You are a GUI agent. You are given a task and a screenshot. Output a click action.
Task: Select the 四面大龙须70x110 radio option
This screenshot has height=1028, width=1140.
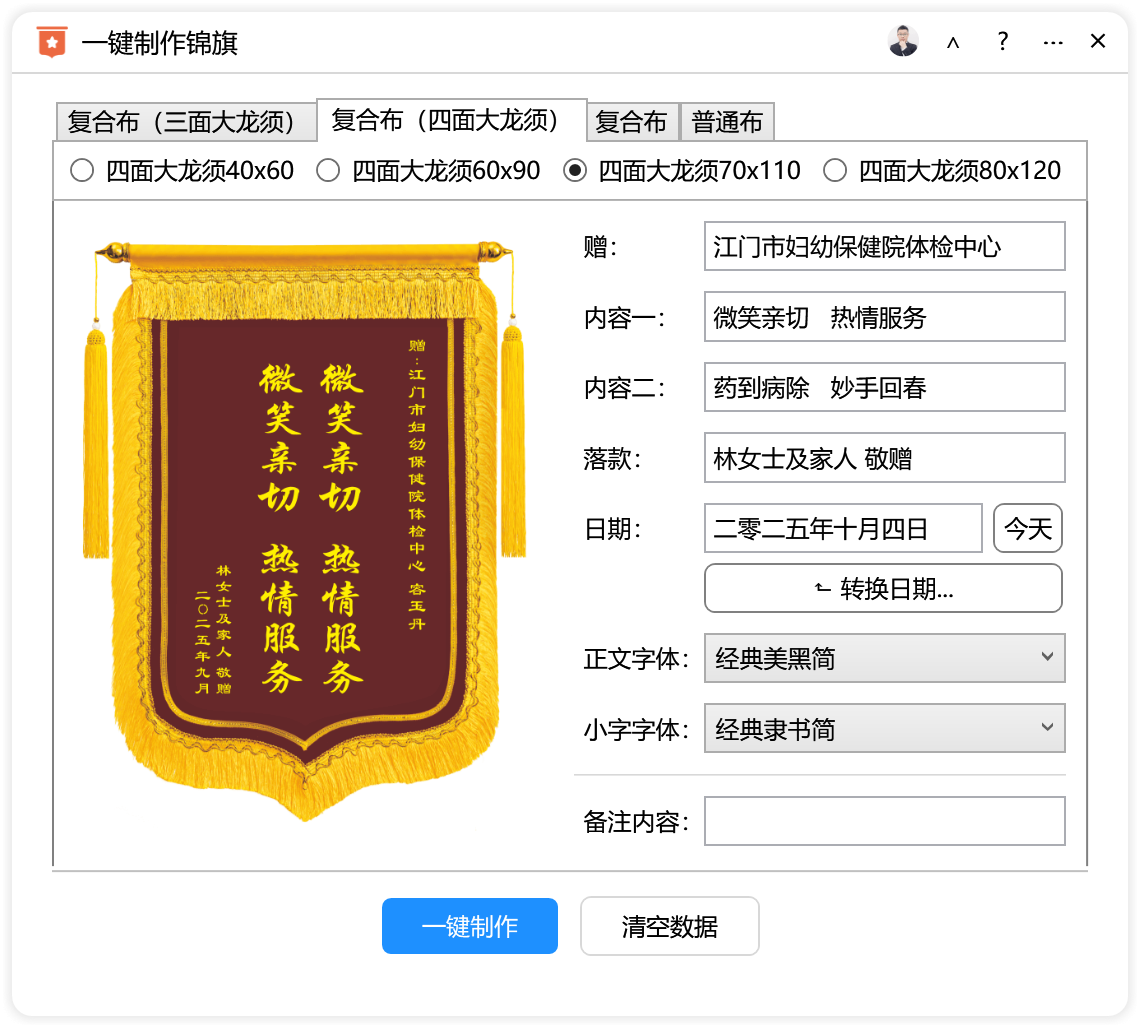[x=575, y=171]
